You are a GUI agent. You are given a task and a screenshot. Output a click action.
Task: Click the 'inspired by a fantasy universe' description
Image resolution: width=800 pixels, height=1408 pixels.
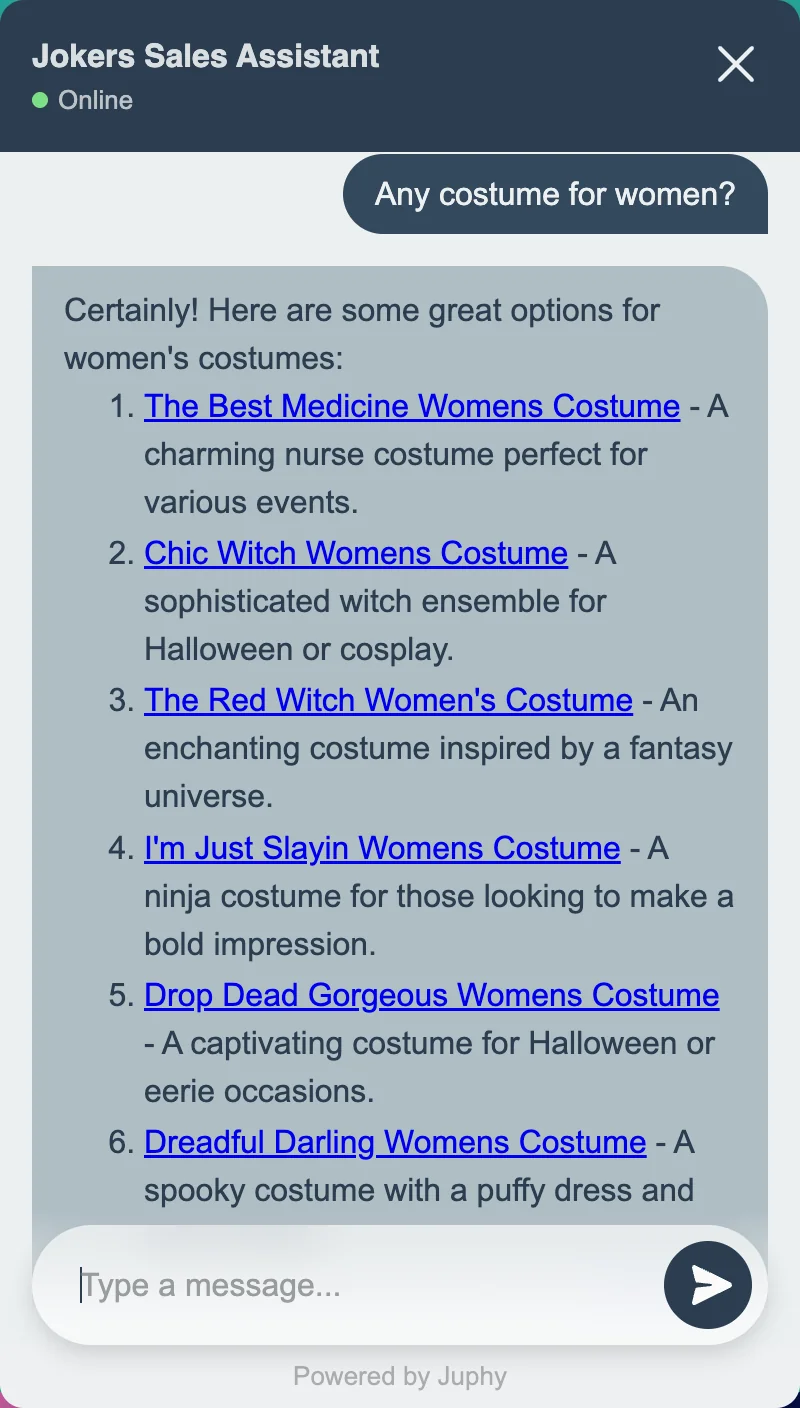click(x=437, y=749)
